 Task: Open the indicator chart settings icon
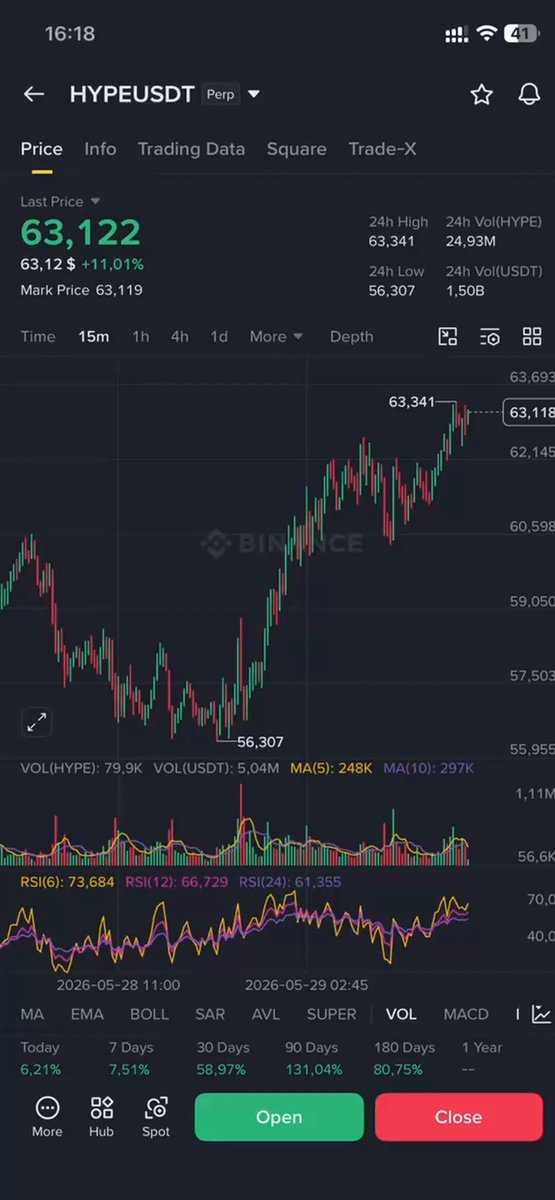(541, 1014)
